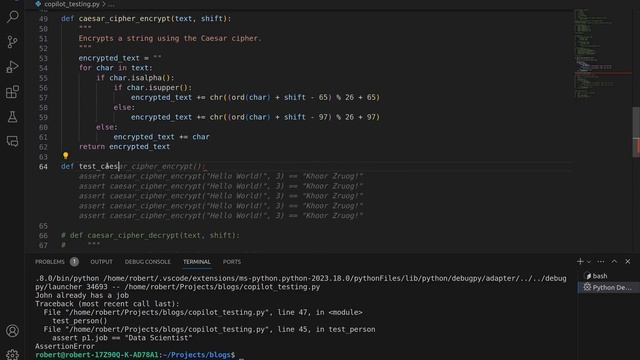The height and width of the screenshot is (360, 640).
Task: Click the editor vertical scrollbar
Action: point(636,131)
